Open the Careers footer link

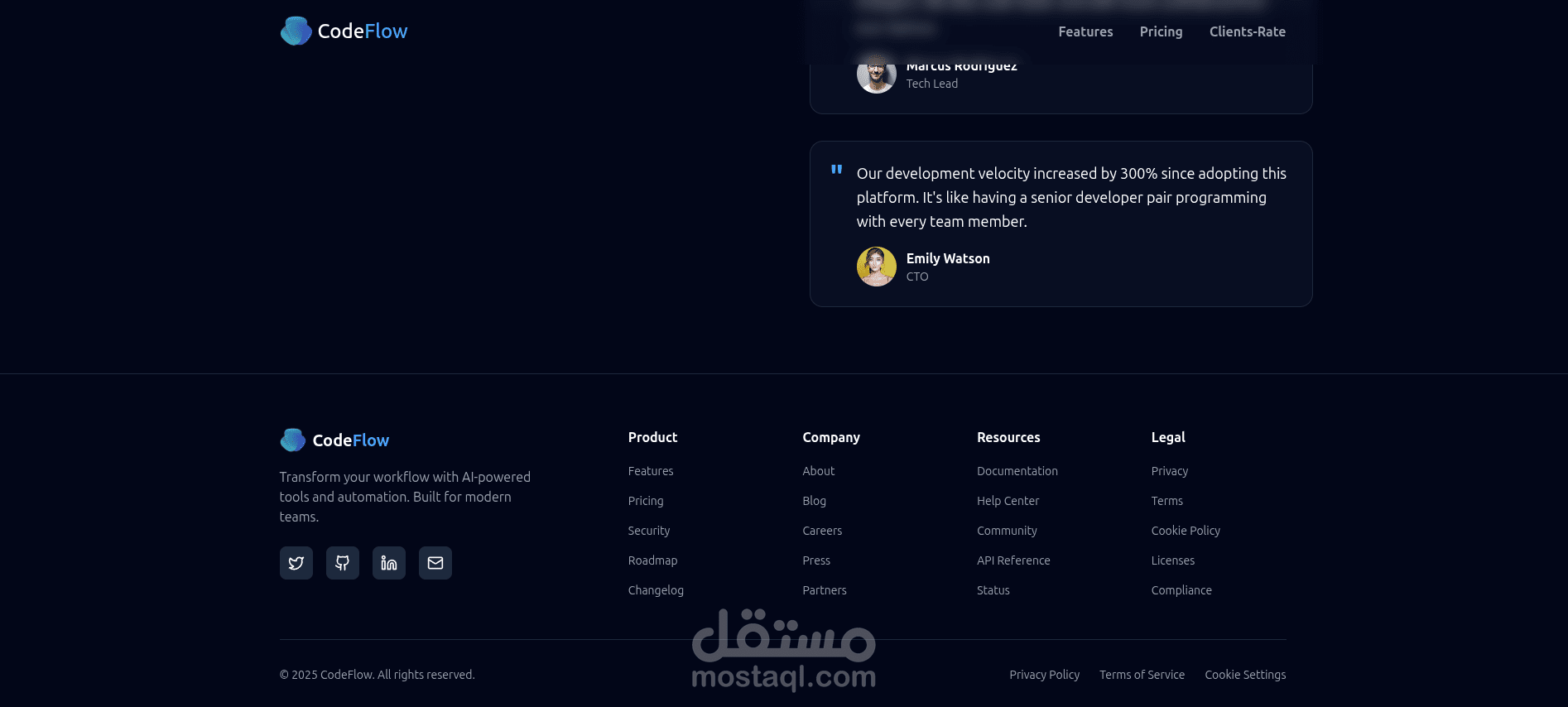(822, 531)
